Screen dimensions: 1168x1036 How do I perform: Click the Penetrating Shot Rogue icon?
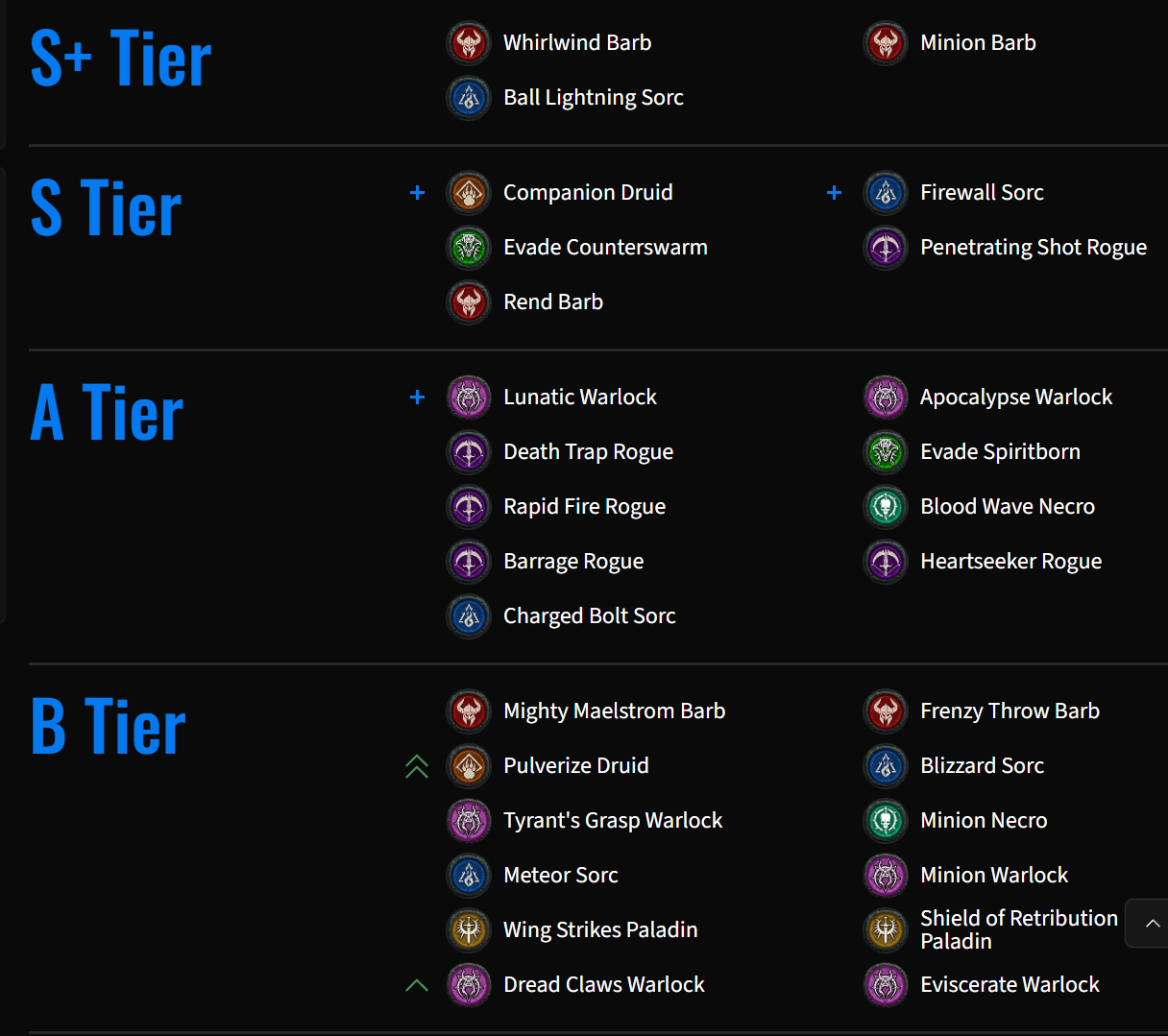pyautogui.click(x=886, y=248)
